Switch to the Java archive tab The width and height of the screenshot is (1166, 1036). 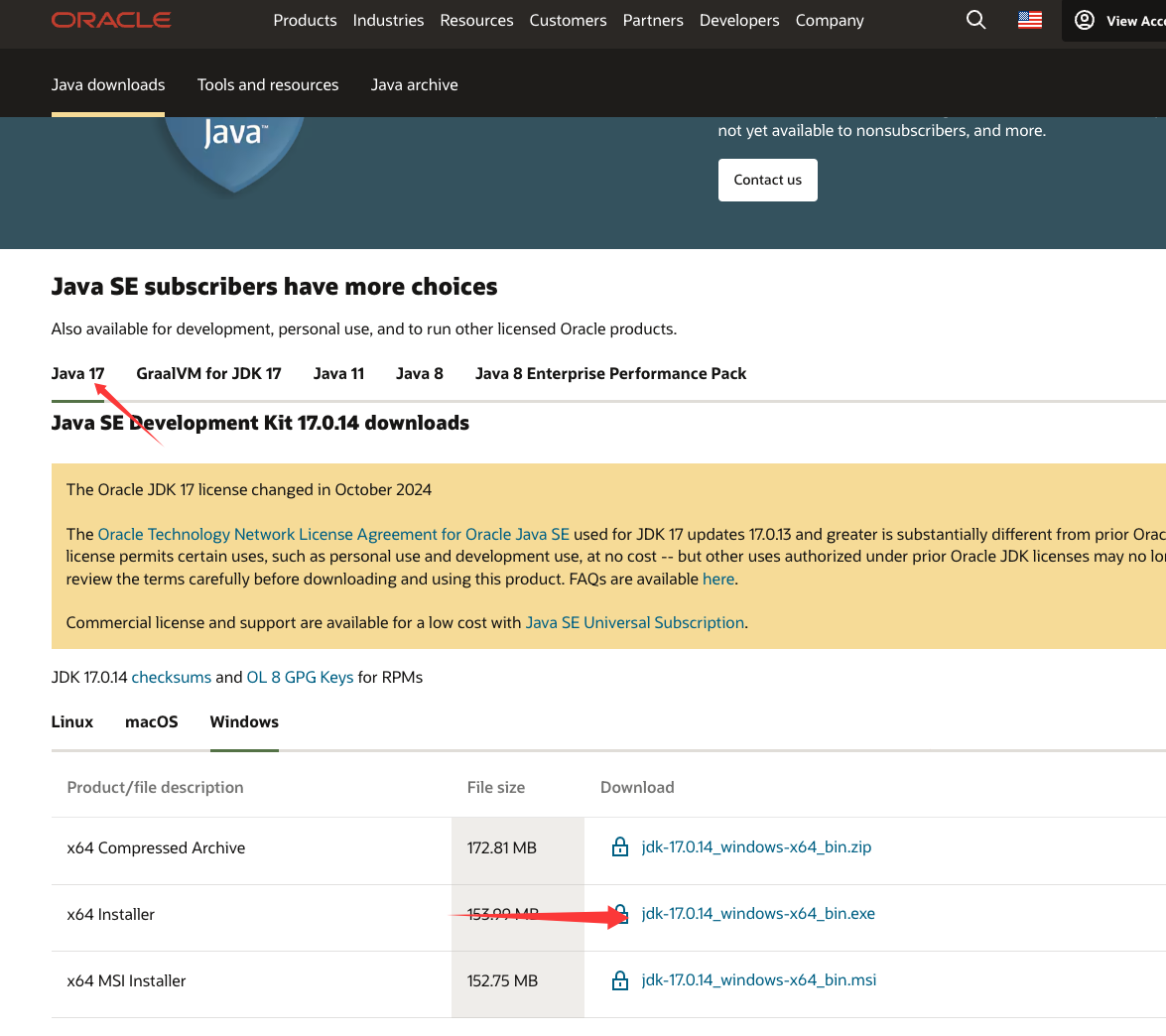pyautogui.click(x=414, y=85)
